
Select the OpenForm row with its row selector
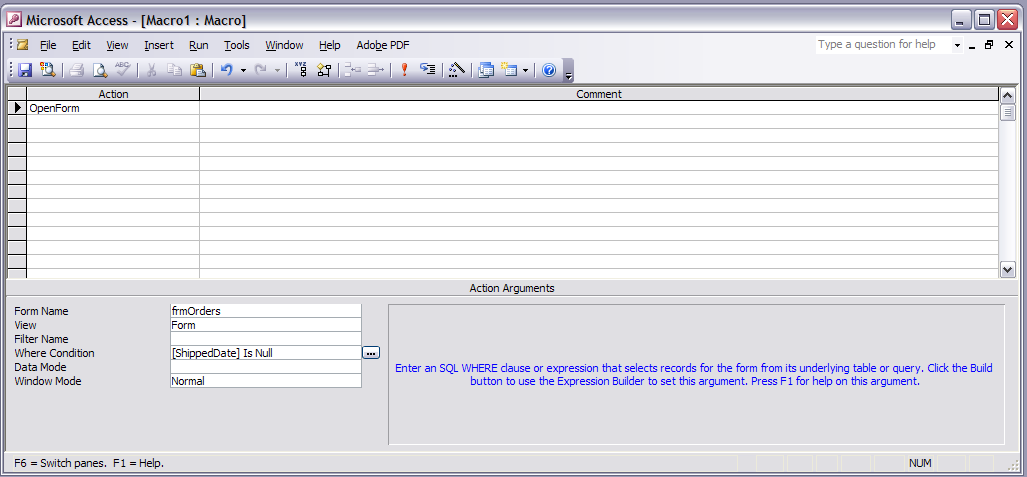coord(17,107)
